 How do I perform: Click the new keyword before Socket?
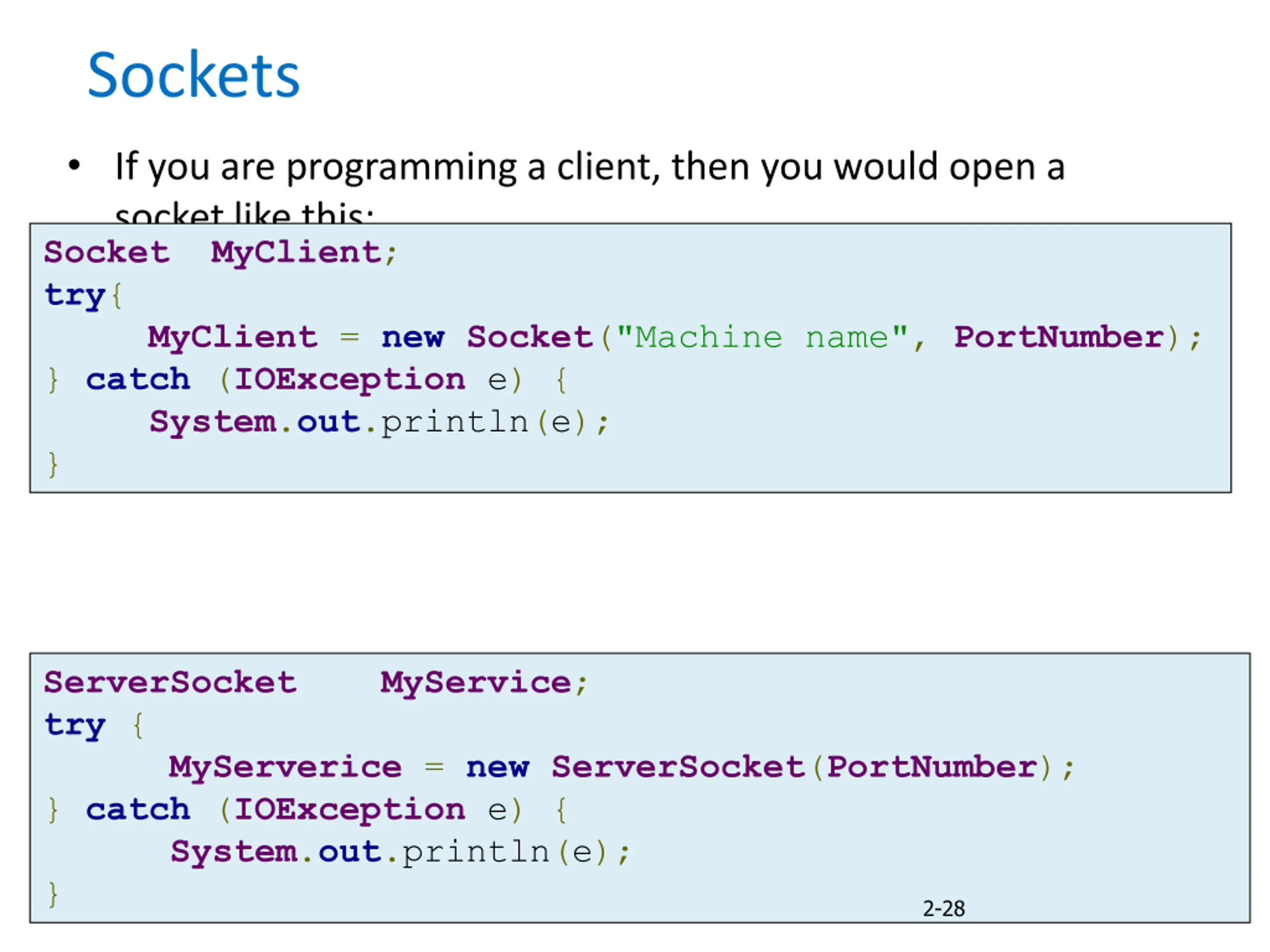(413, 338)
